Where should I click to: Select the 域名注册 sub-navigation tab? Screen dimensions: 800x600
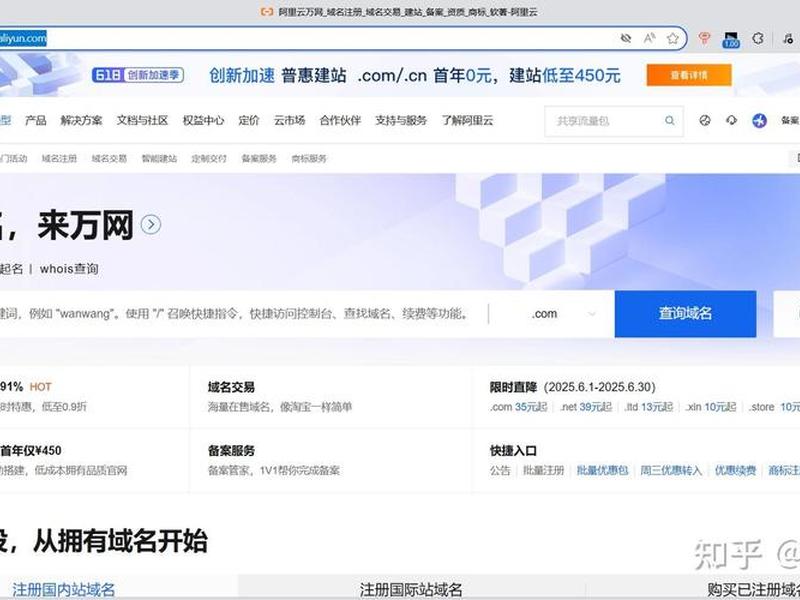coord(59,159)
